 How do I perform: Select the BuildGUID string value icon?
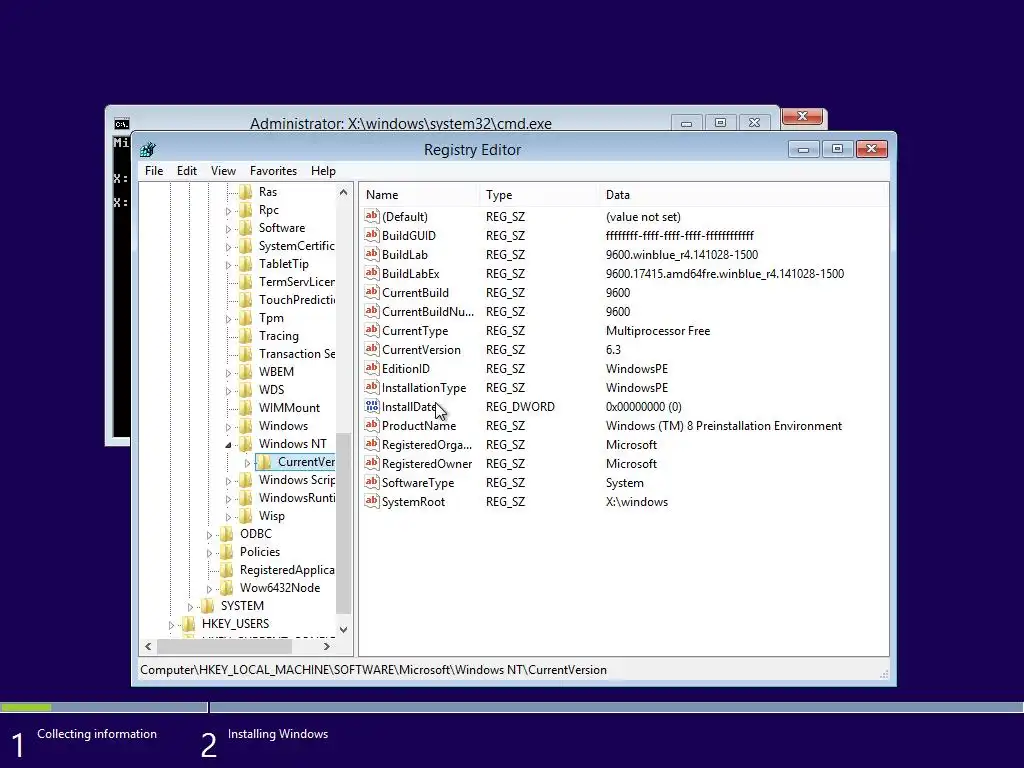click(372, 235)
